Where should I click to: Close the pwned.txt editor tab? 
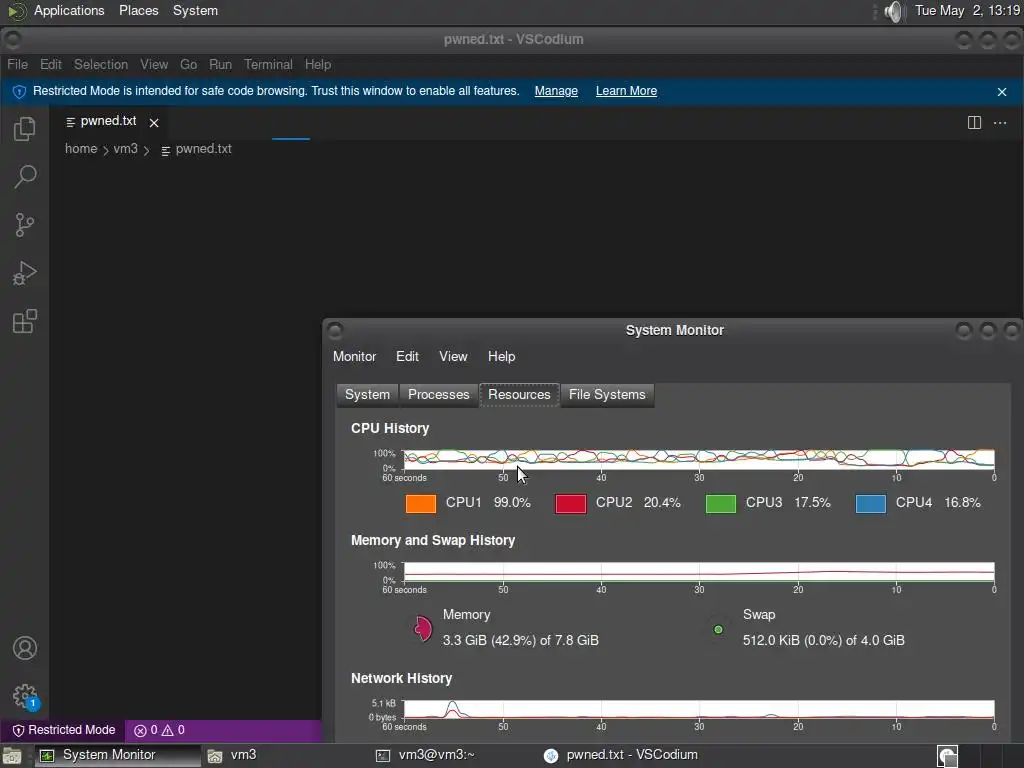tap(154, 123)
